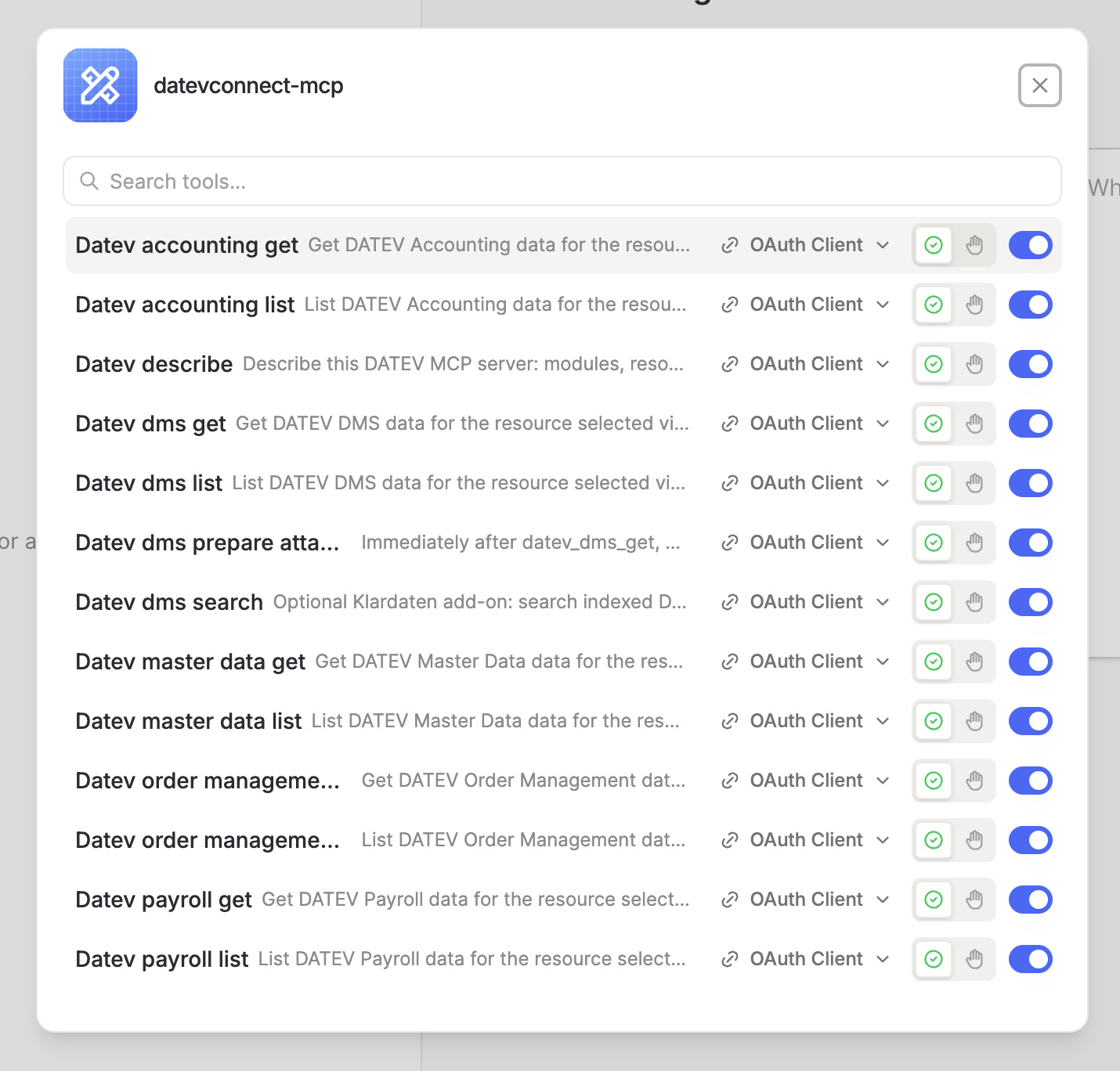The width and height of the screenshot is (1120, 1071).
Task: Expand OAuth Client dropdown for Datev payroll get
Action: point(806,900)
